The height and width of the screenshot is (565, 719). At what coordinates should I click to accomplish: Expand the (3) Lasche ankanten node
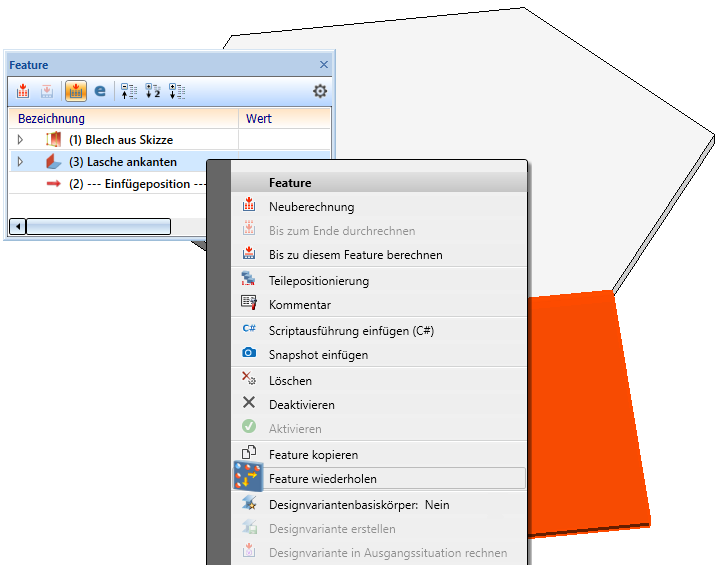point(20,161)
